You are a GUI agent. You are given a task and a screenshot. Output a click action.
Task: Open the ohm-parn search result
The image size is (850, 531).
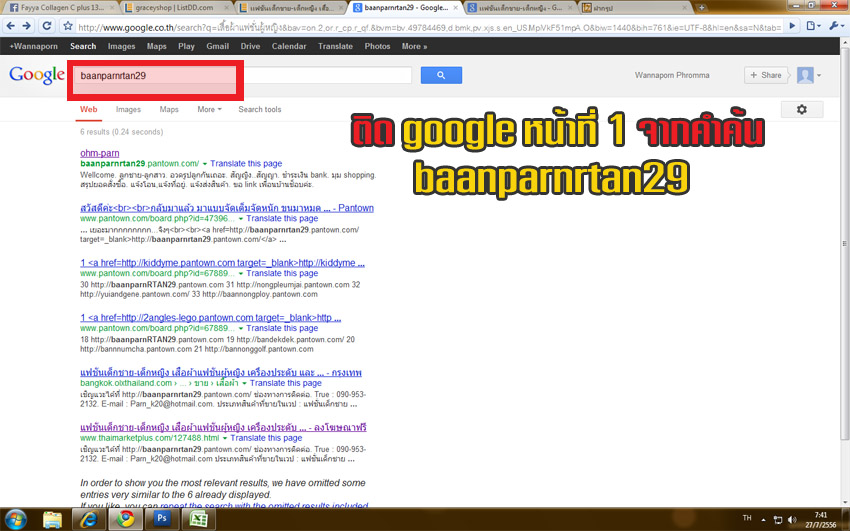(x=100, y=153)
